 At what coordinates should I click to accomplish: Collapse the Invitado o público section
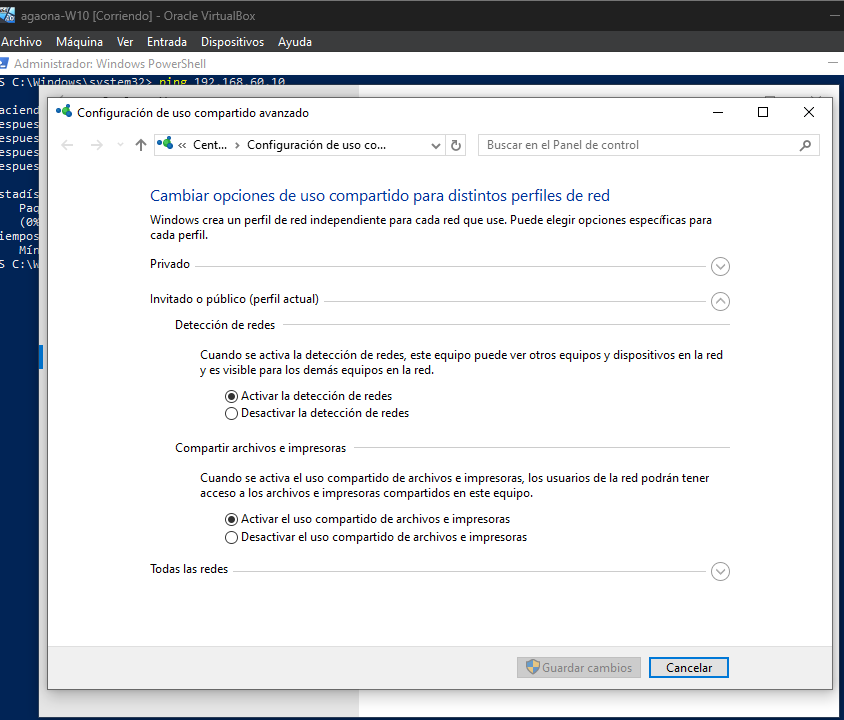click(x=720, y=300)
